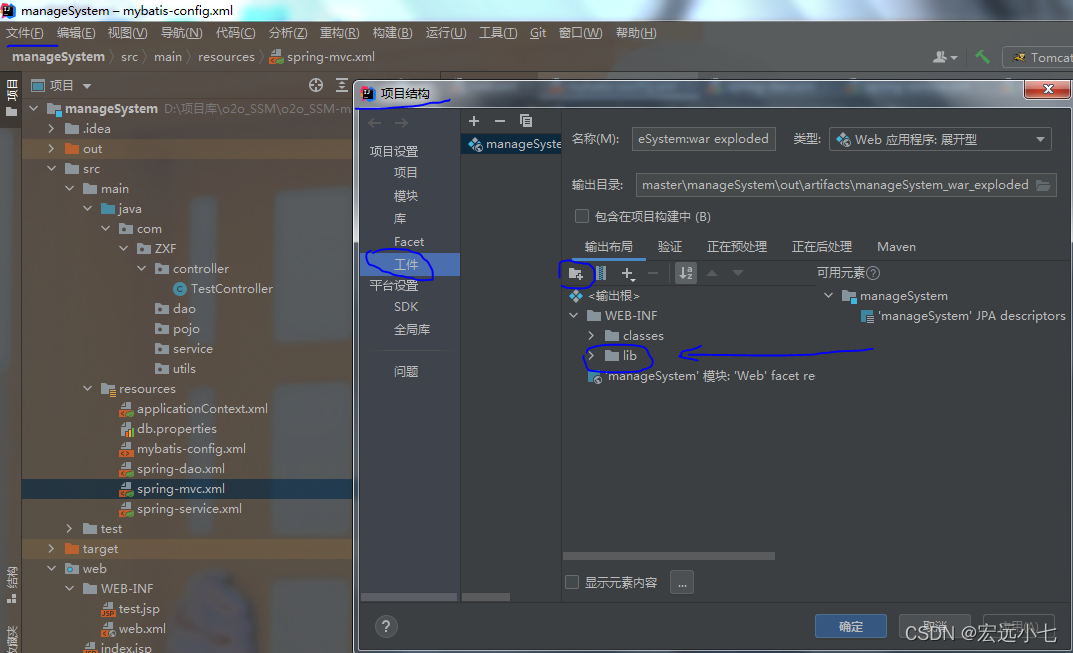Select manageSystem artifact in the list
The width and height of the screenshot is (1073, 653).
coord(512,144)
